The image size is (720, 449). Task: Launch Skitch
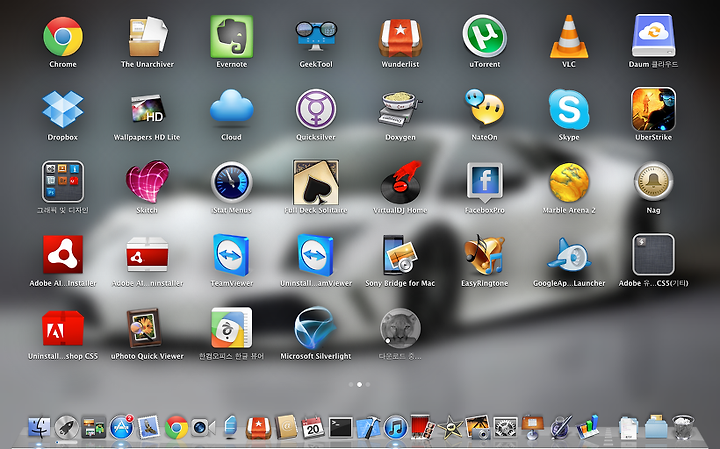tap(147, 182)
